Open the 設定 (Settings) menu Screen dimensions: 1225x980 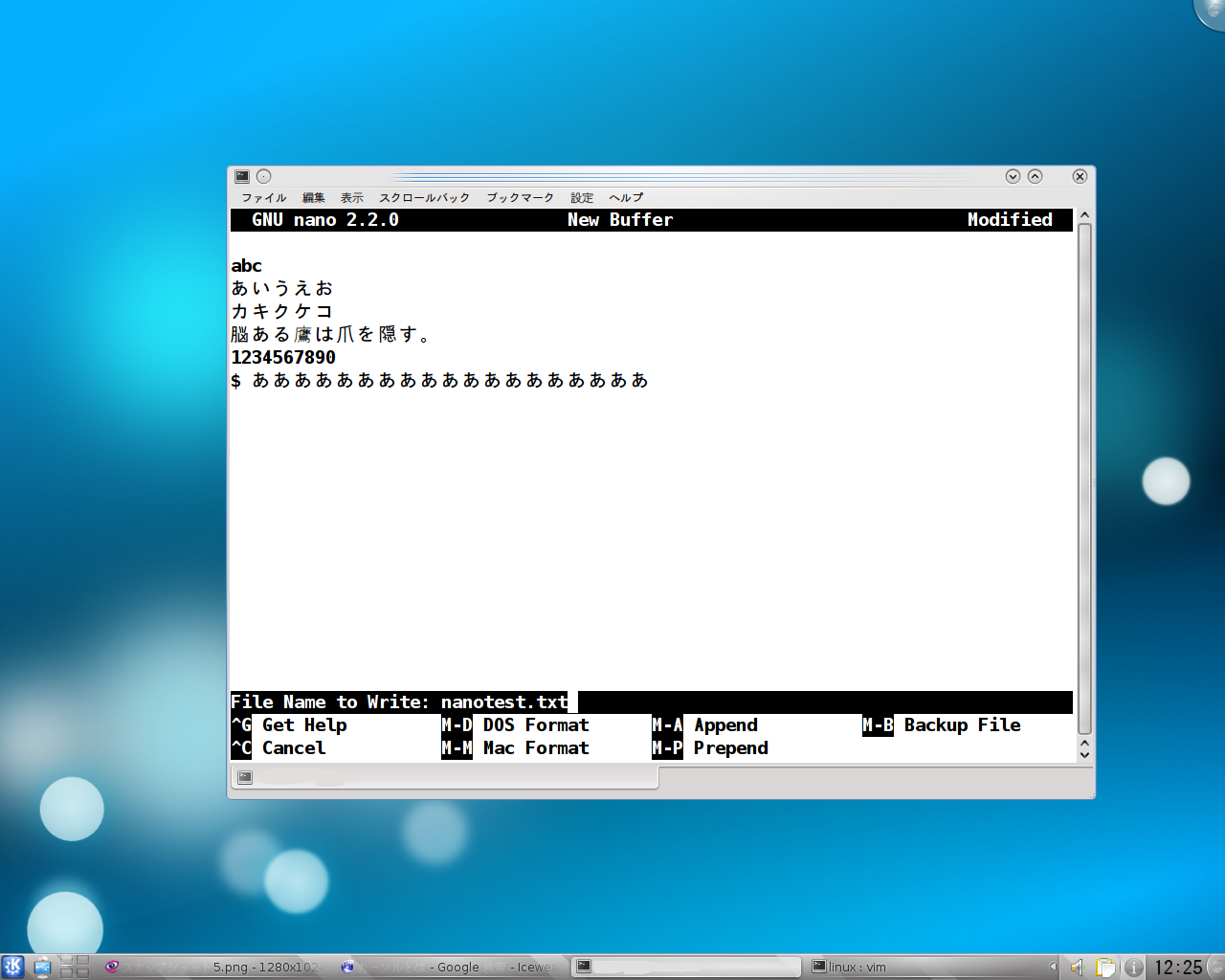pyautogui.click(x=582, y=198)
